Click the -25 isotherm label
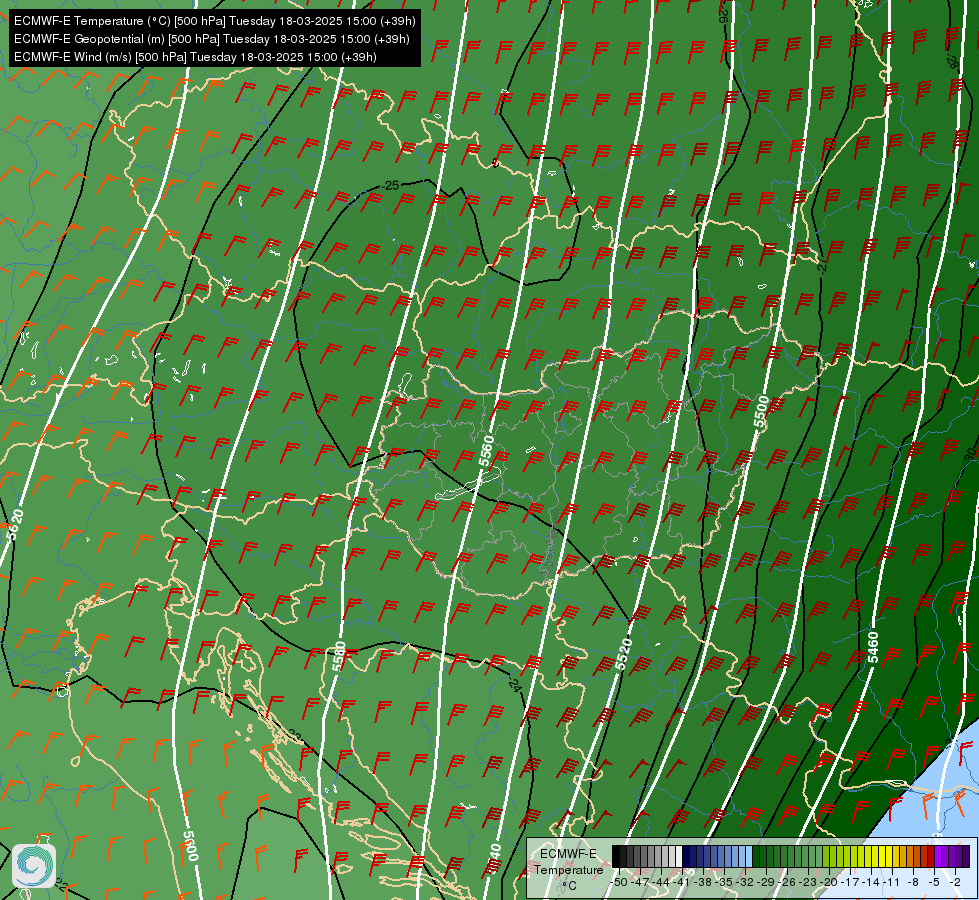This screenshot has height=900, width=979. tap(390, 185)
